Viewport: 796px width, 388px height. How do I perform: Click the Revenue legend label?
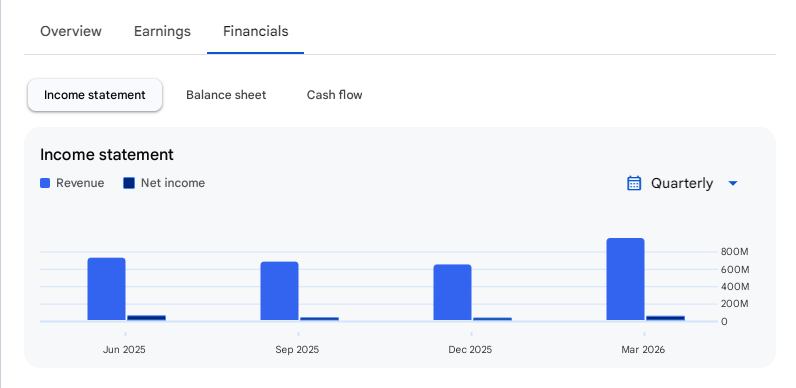80,183
